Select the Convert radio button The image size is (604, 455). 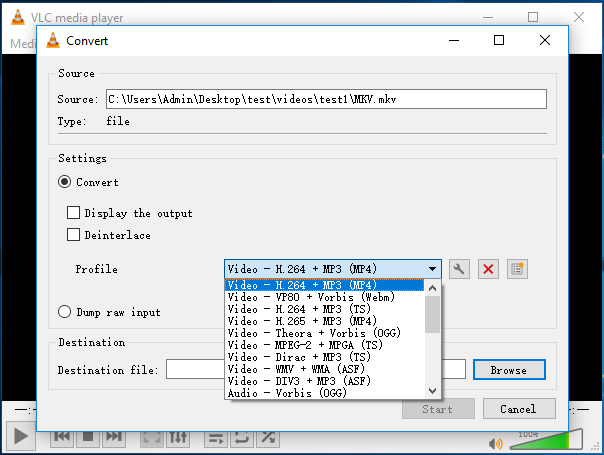tap(64, 181)
